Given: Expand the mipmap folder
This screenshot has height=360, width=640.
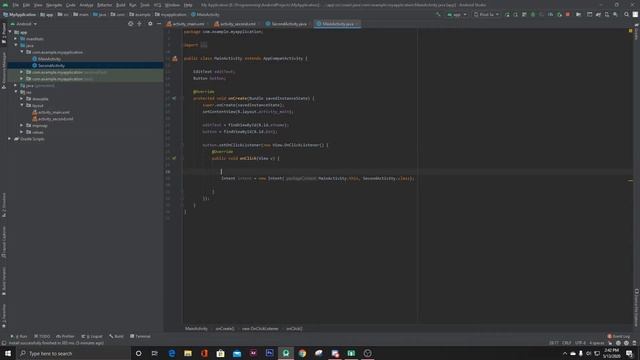Looking at the screenshot, I should pyautogui.click(x=22, y=125).
